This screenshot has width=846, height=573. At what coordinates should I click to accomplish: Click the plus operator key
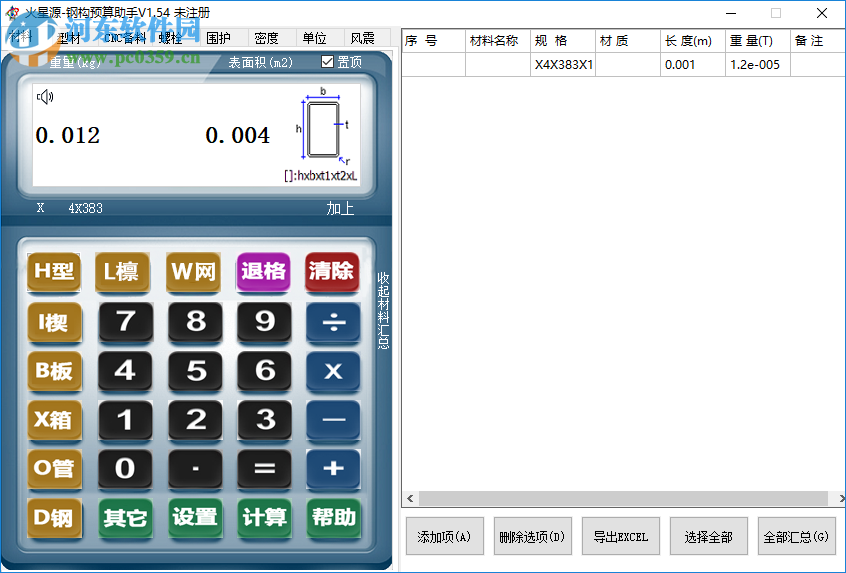coord(333,468)
